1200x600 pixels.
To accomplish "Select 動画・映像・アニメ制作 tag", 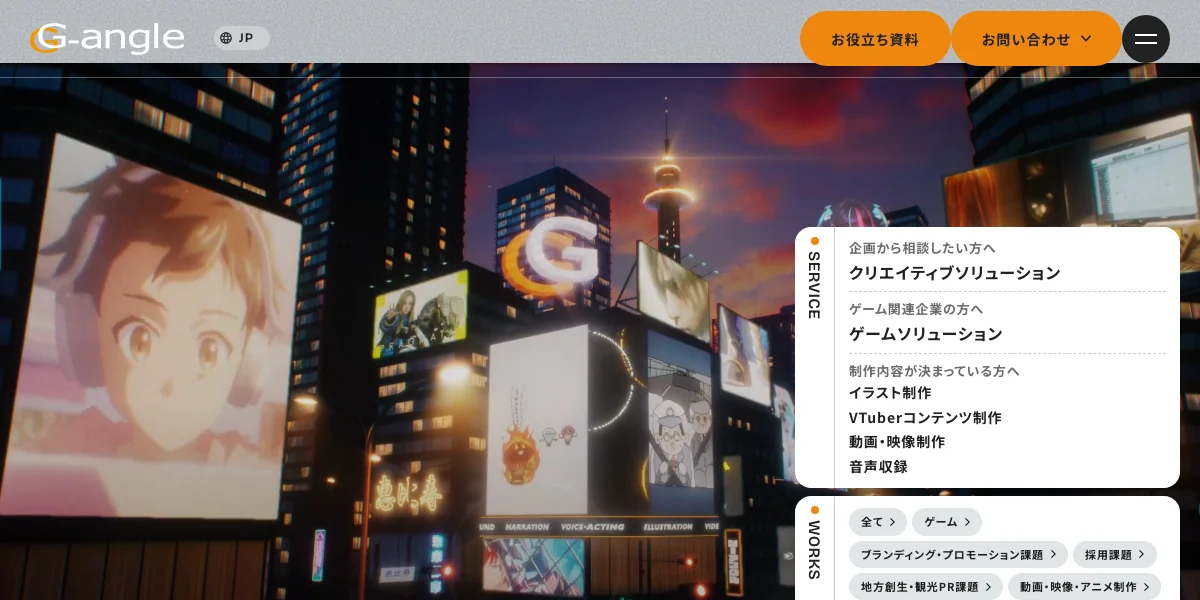I will click(x=1084, y=587).
